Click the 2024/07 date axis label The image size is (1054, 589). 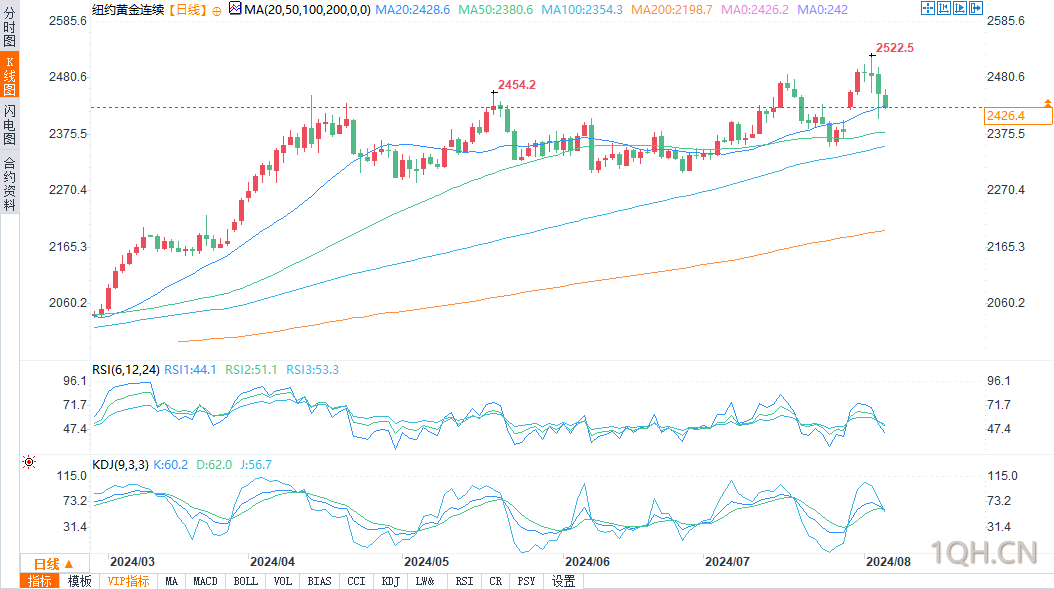pyautogui.click(x=727, y=561)
